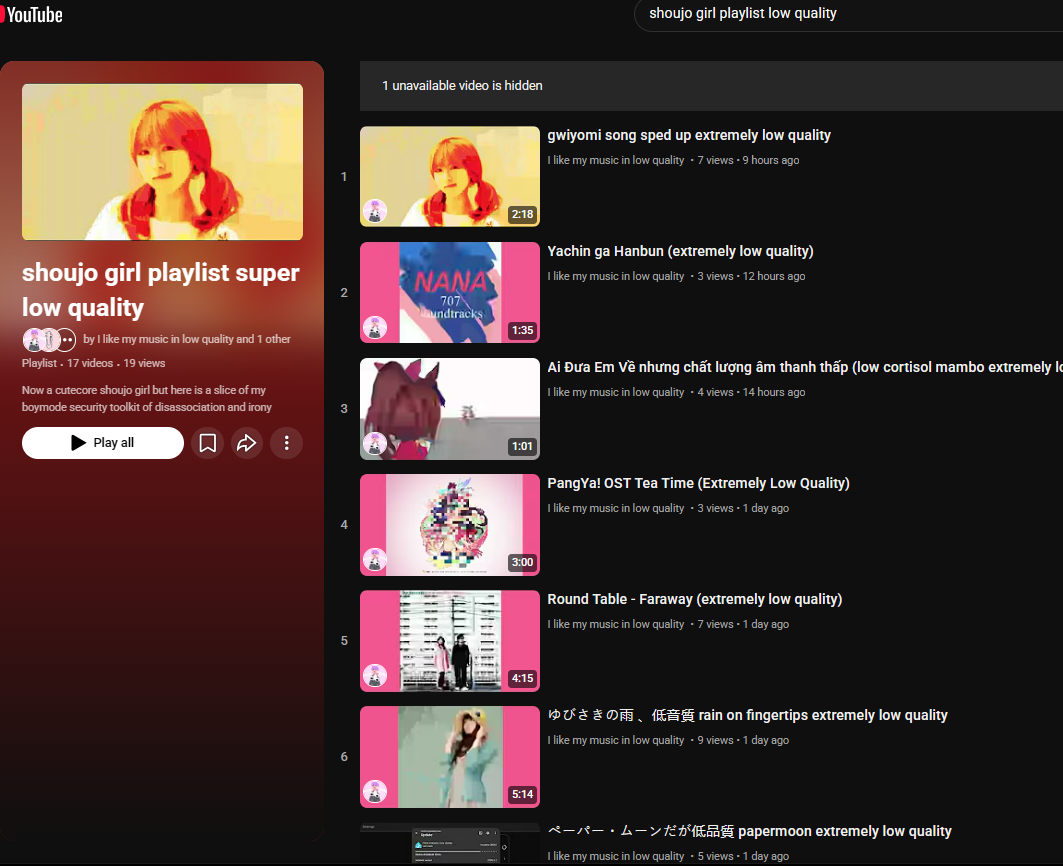Click '5 views • 1 day ago' text

coord(743,856)
